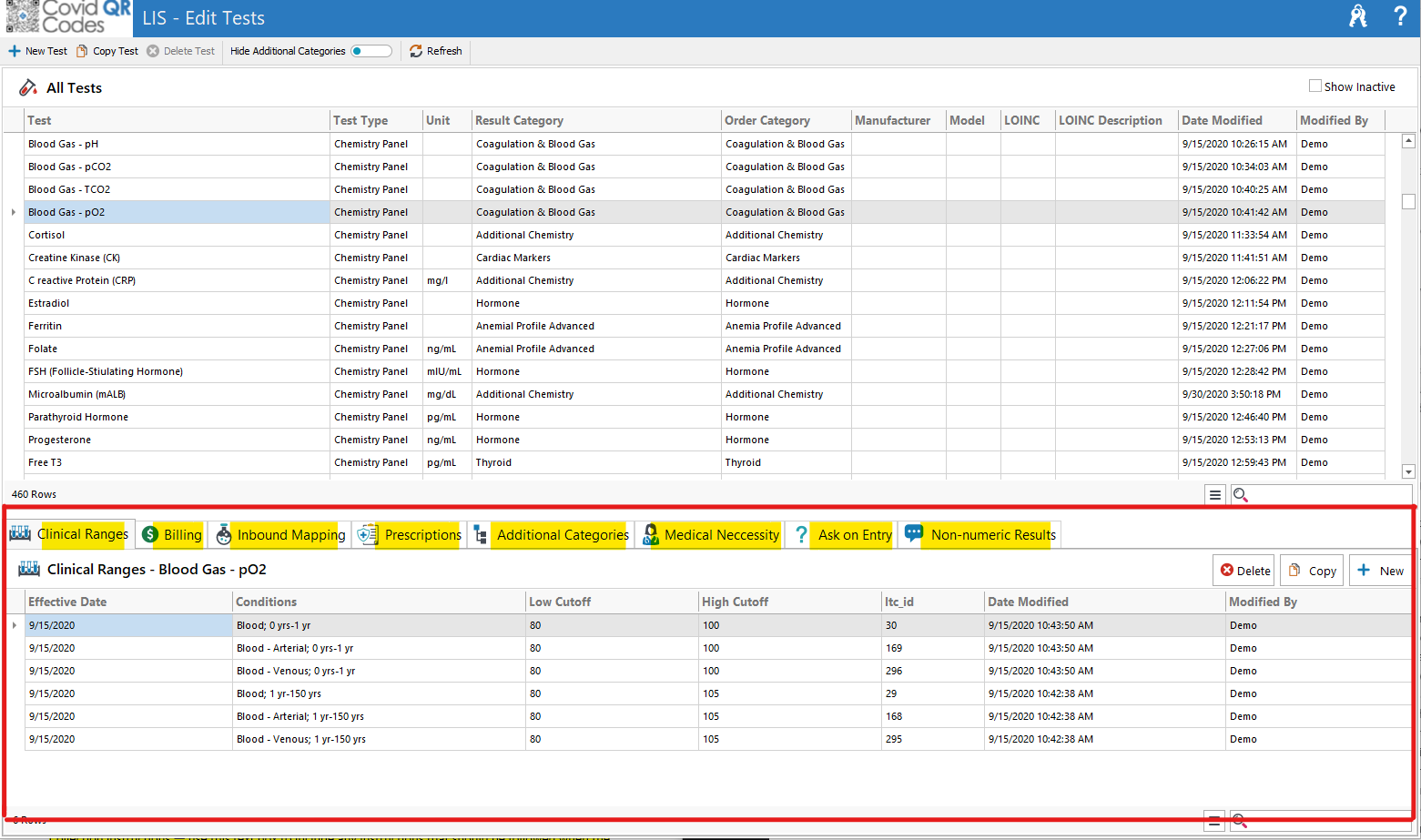This screenshot has width=1421, height=840.
Task: Click the Refresh toolbar button
Action: point(436,51)
